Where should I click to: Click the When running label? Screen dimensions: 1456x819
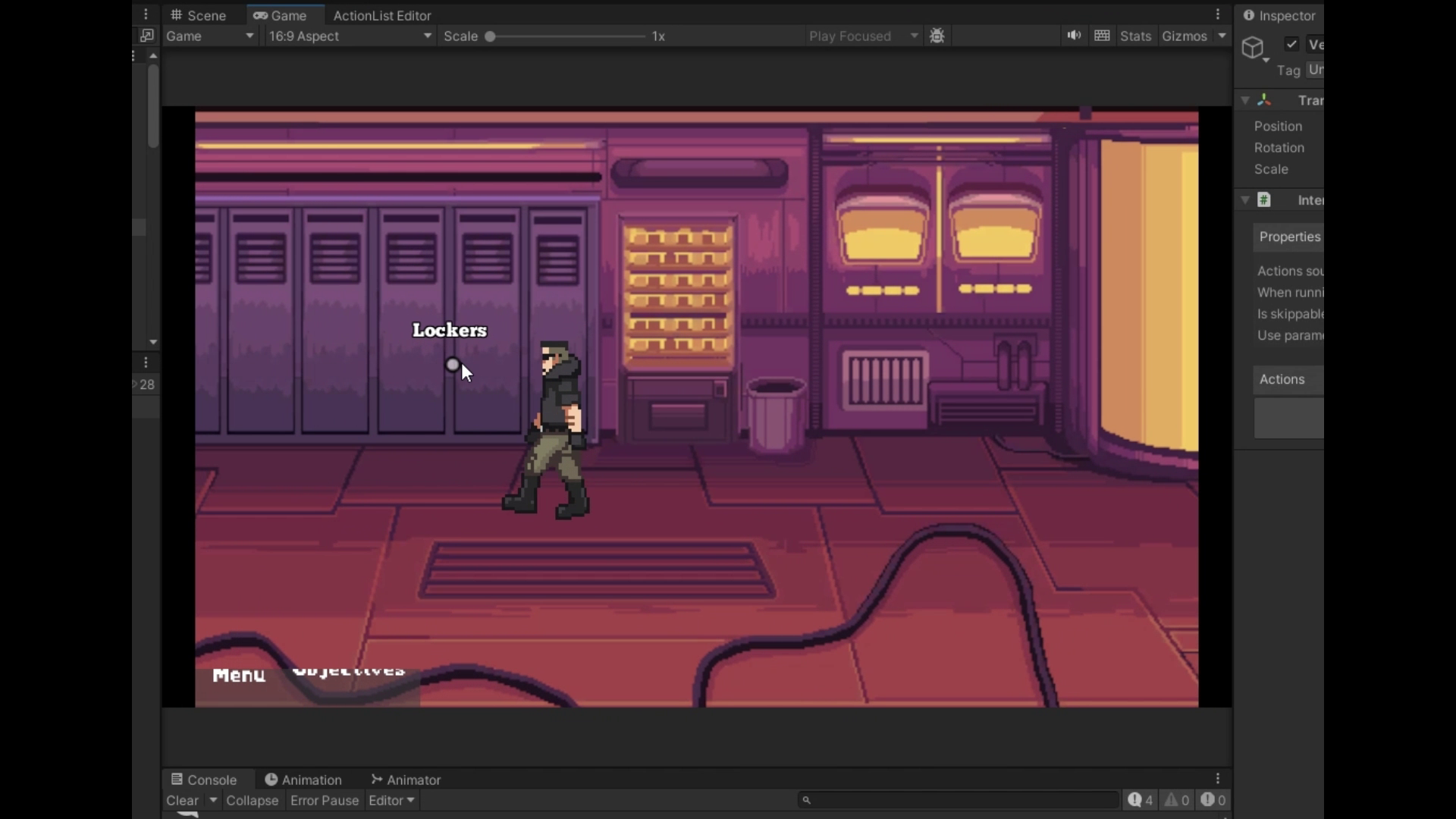click(x=1290, y=293)
